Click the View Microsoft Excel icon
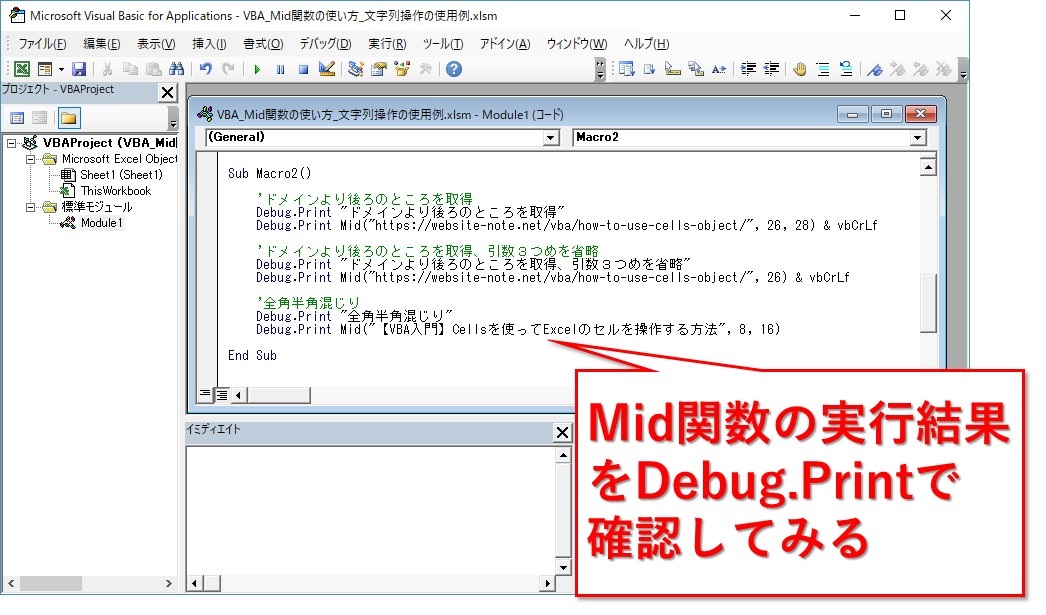The width and height of the screenshot is (1046, 615). tap(21, 69)
